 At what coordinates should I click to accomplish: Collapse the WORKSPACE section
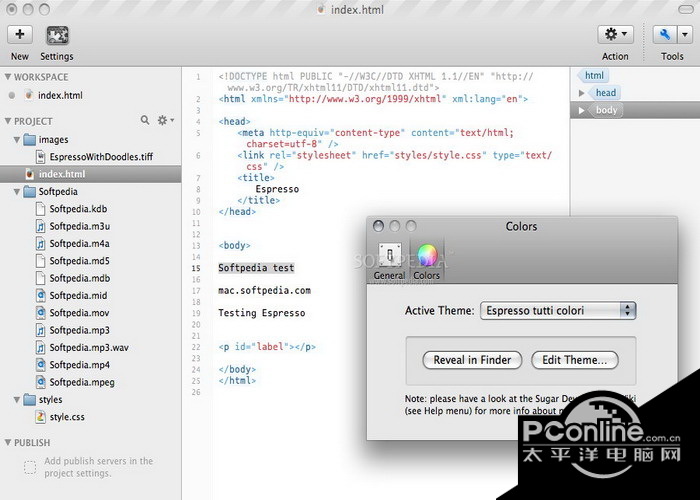(x=8, y=77)
